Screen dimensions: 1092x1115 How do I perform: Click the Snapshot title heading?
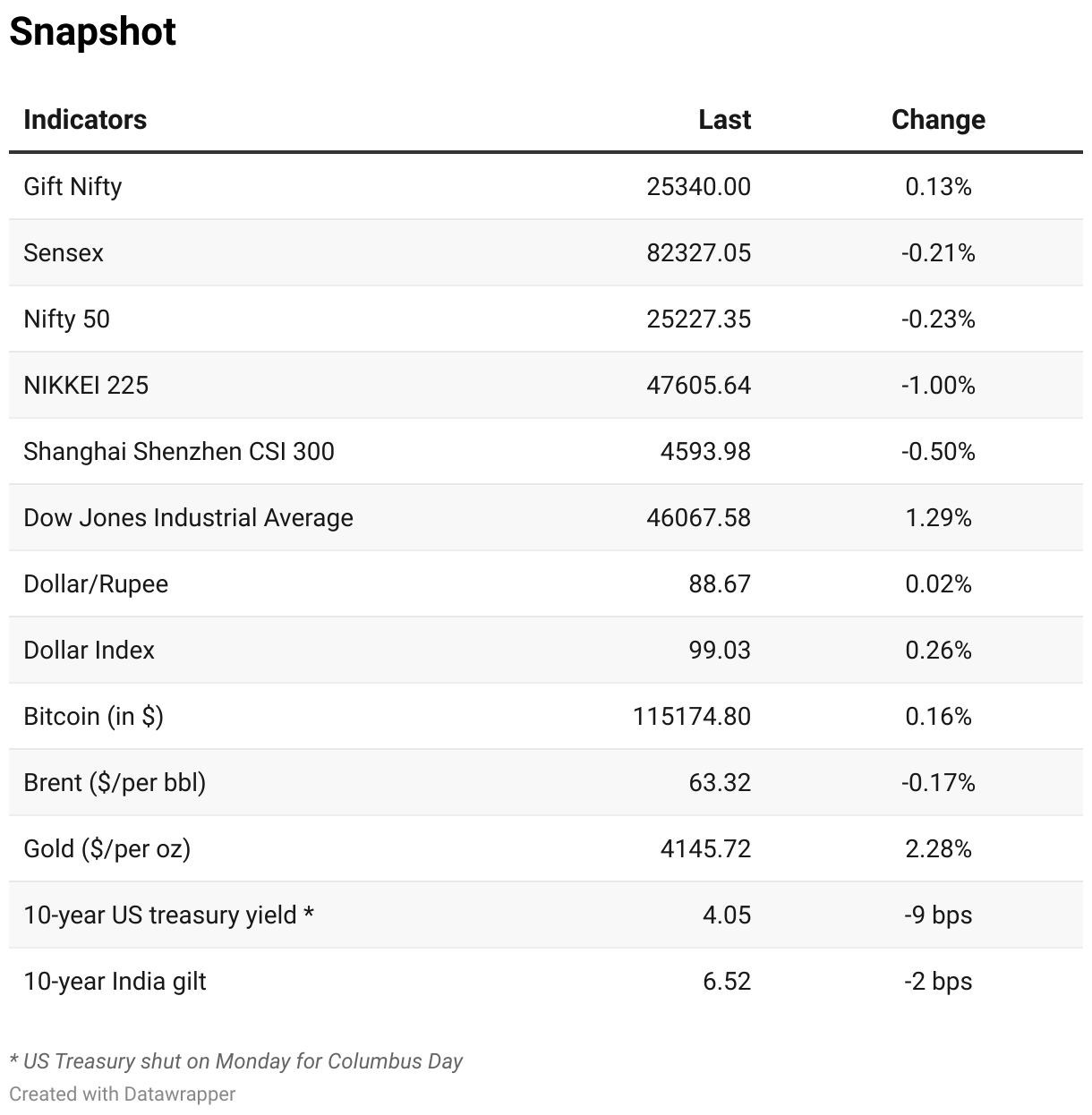93,32
